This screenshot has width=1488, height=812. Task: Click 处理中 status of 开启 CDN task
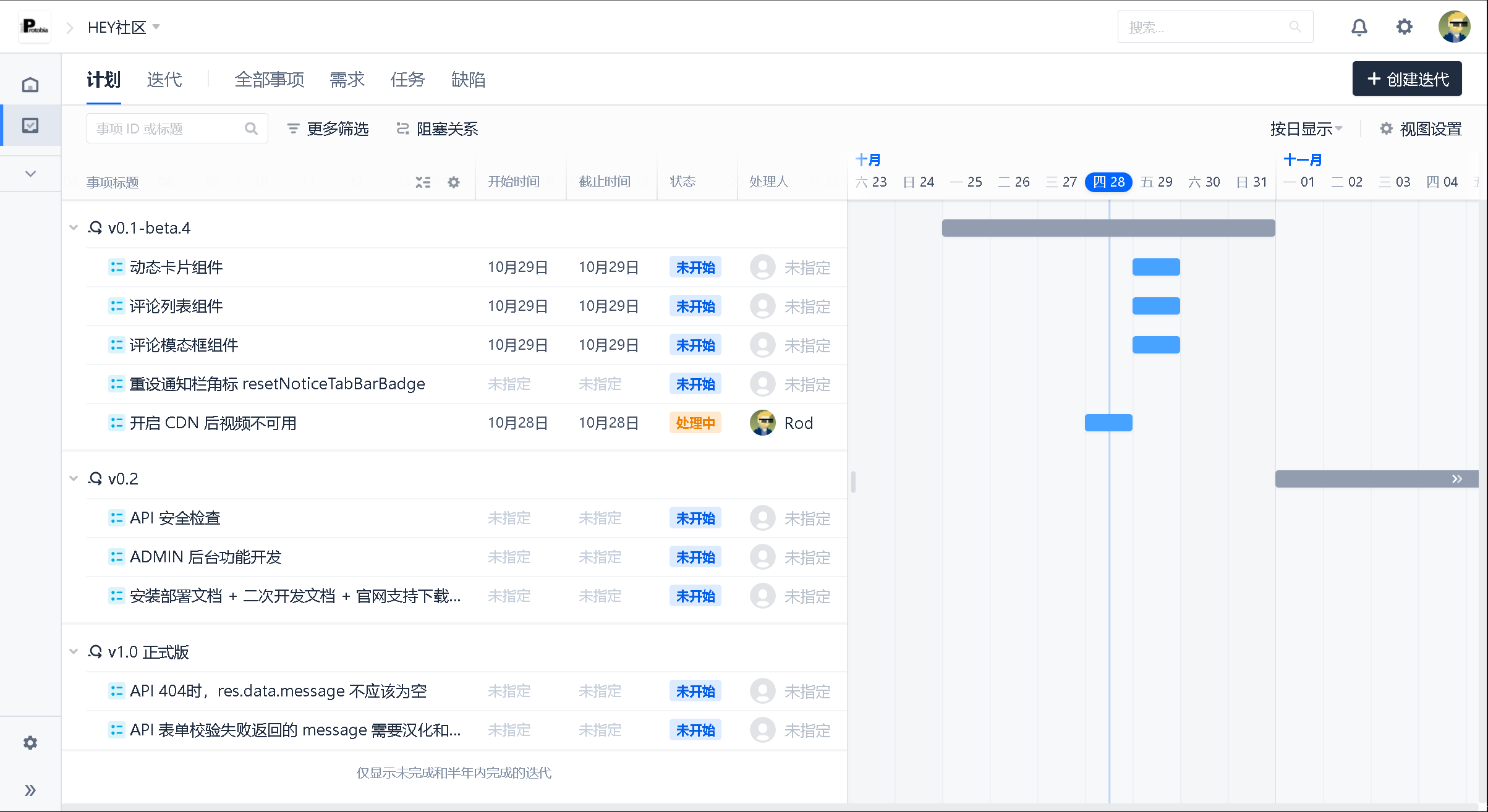695,423
